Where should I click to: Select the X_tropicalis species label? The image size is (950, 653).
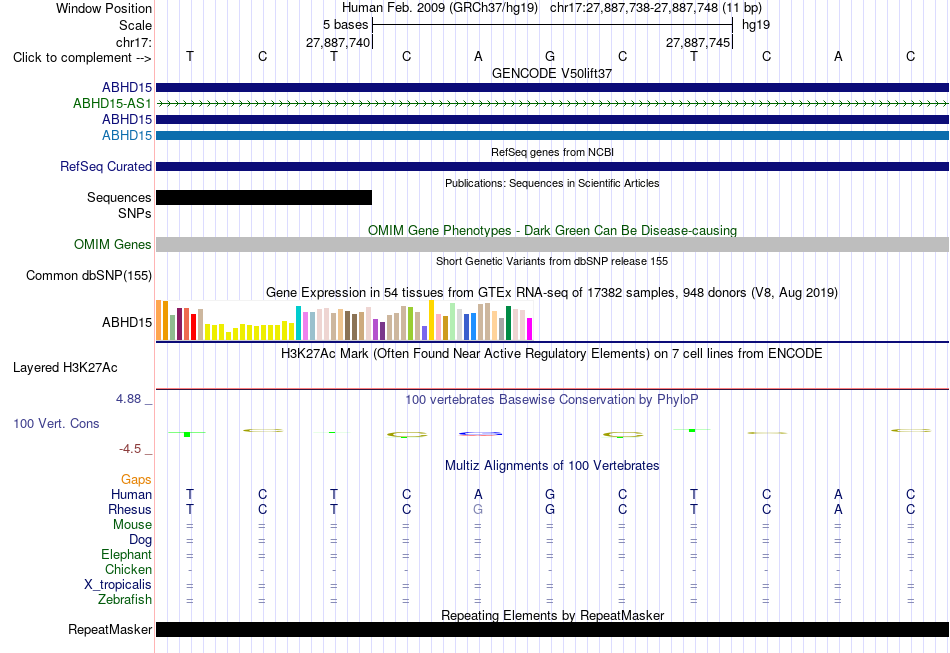coord(118,585)
